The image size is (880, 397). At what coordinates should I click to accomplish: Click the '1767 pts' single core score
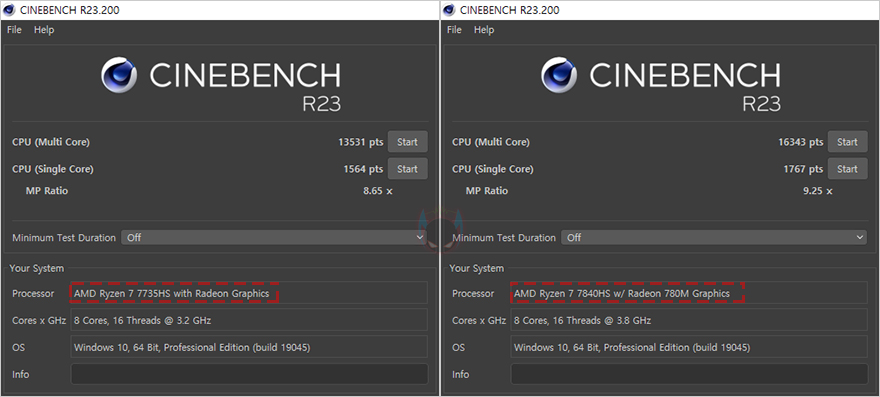[803, 169]
